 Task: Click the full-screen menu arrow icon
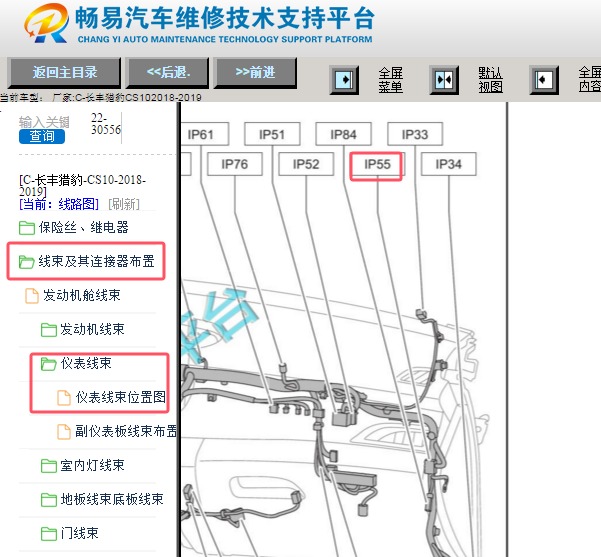coord(344,80)
